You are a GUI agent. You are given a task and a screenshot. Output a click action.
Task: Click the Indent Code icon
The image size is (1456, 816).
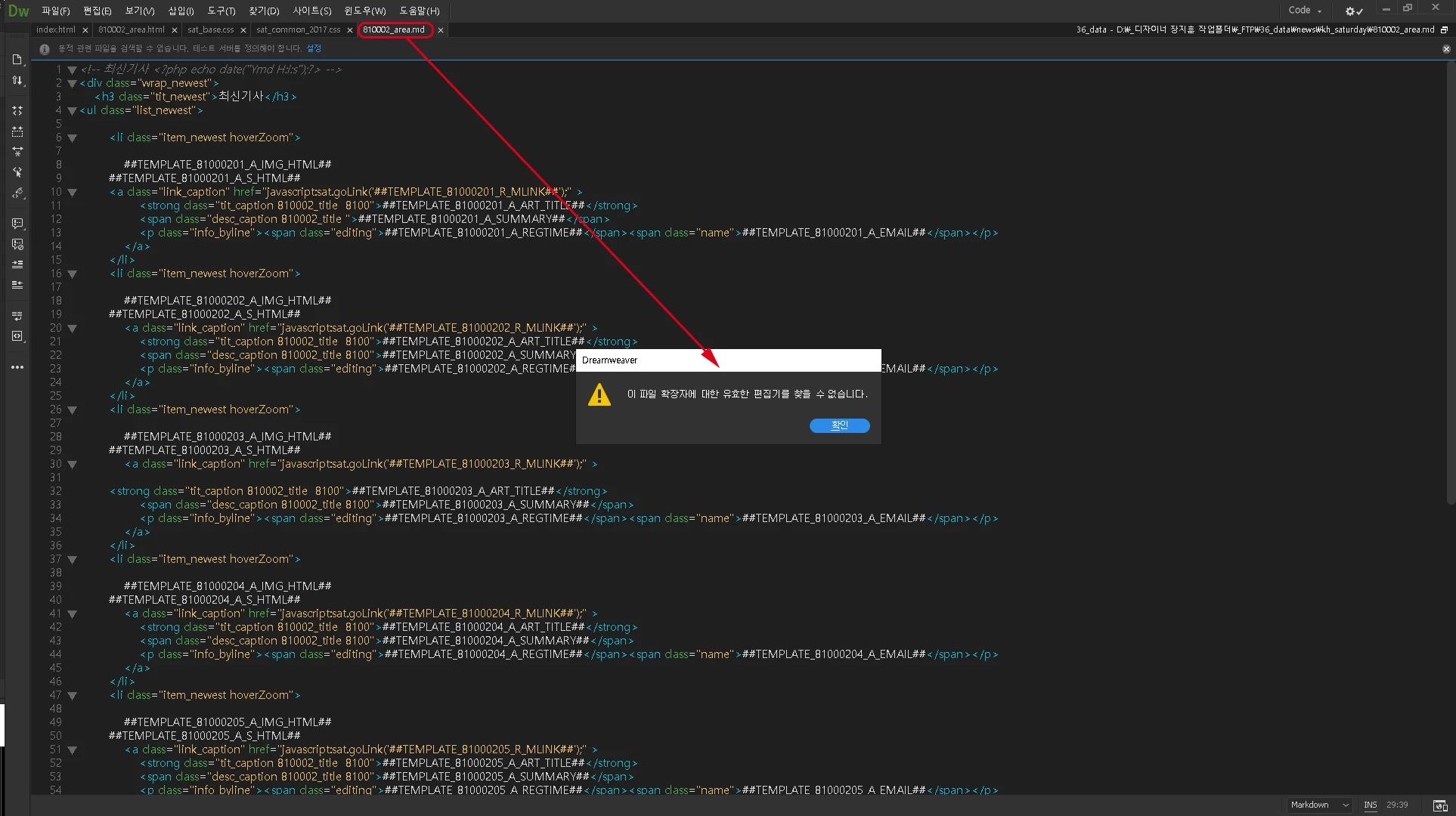[x=17, y=264]
